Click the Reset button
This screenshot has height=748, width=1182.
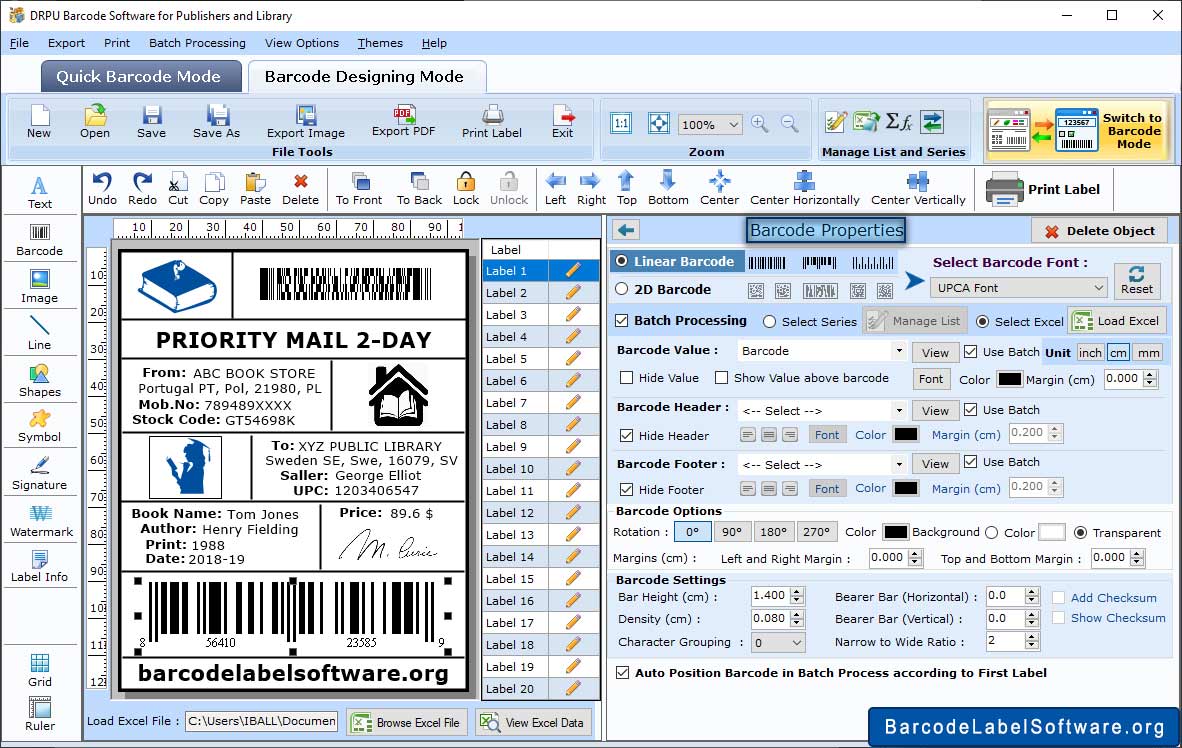pos(1137,279)
